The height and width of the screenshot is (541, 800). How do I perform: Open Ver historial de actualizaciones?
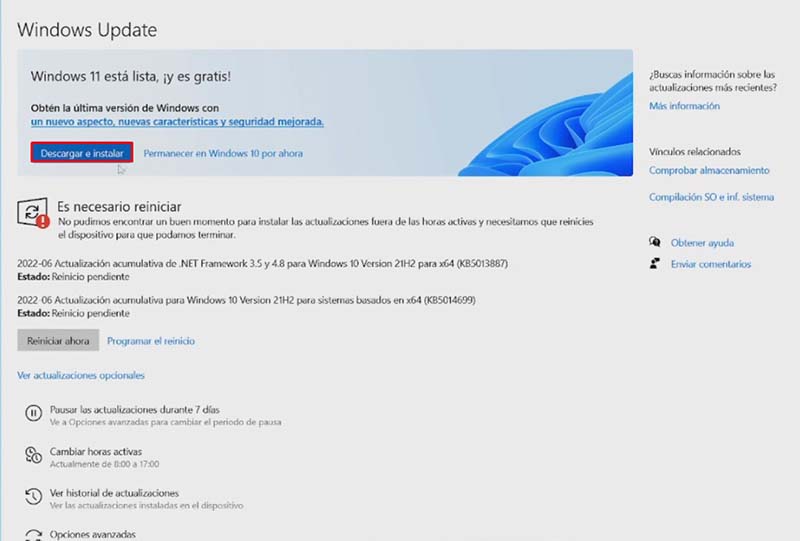pos(114,493)
